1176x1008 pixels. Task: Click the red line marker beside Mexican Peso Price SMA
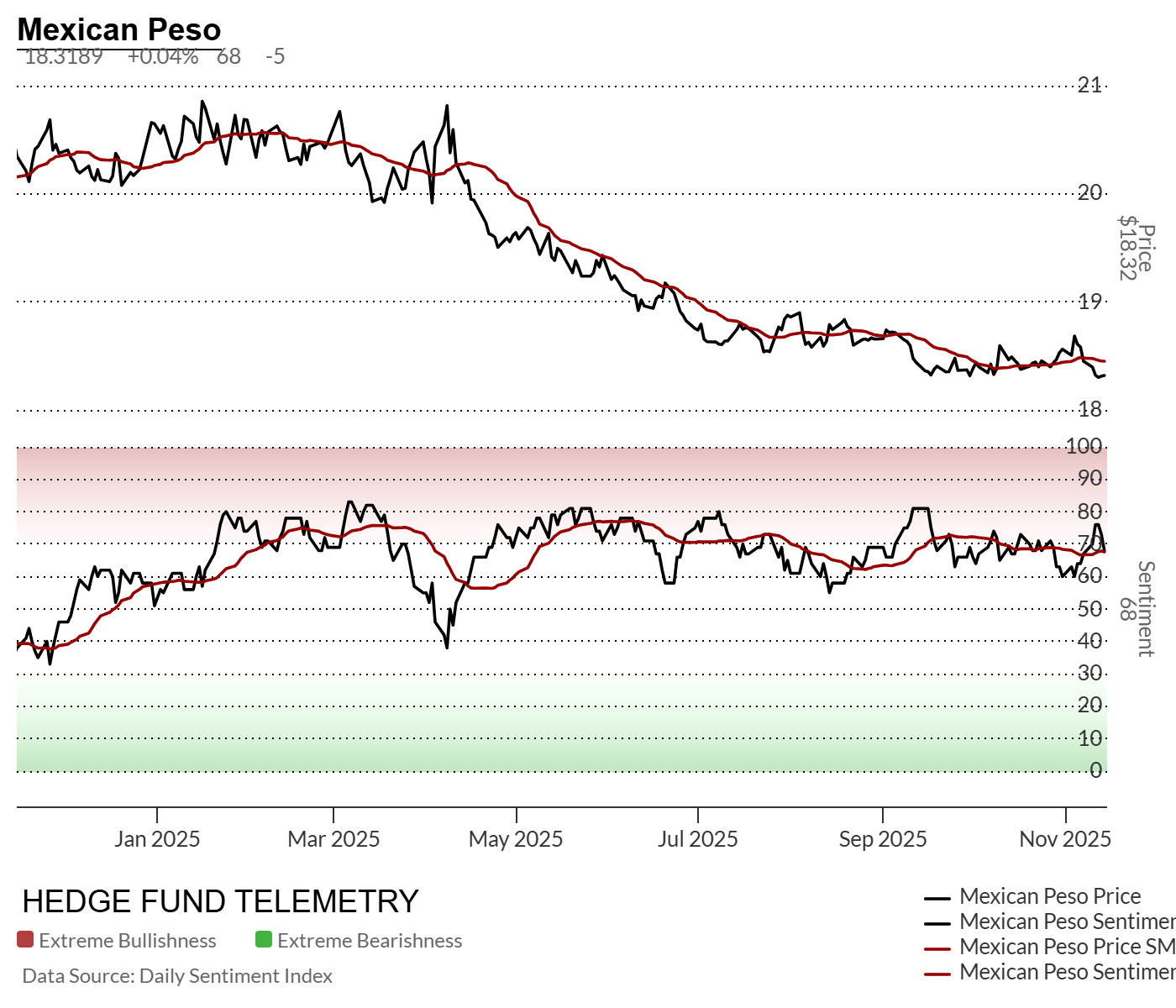point(937,948)
